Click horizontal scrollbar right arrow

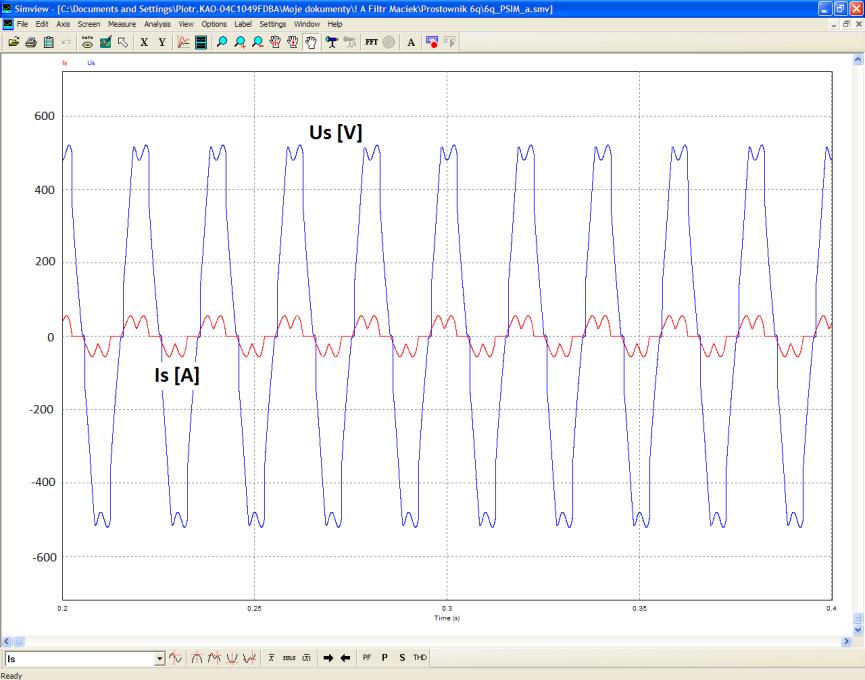point(847,641)
